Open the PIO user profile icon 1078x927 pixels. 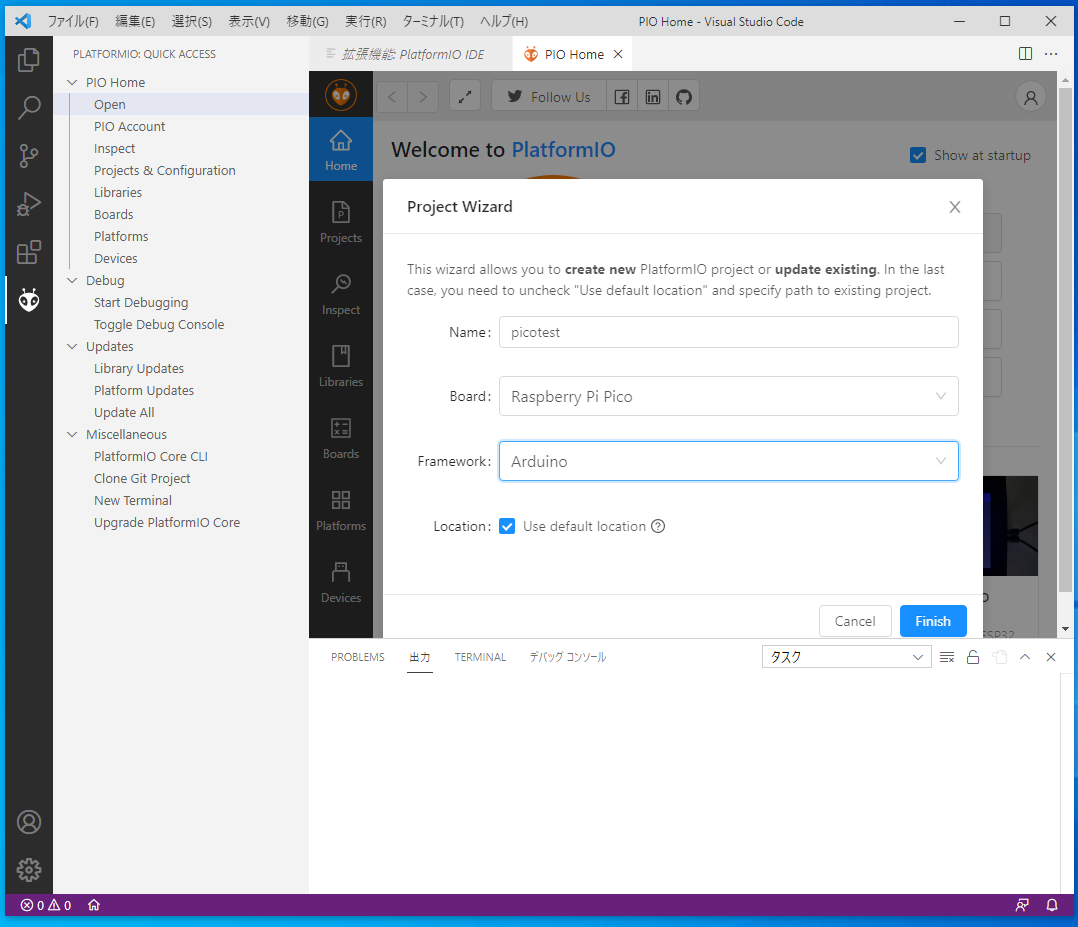(1031, 97)
